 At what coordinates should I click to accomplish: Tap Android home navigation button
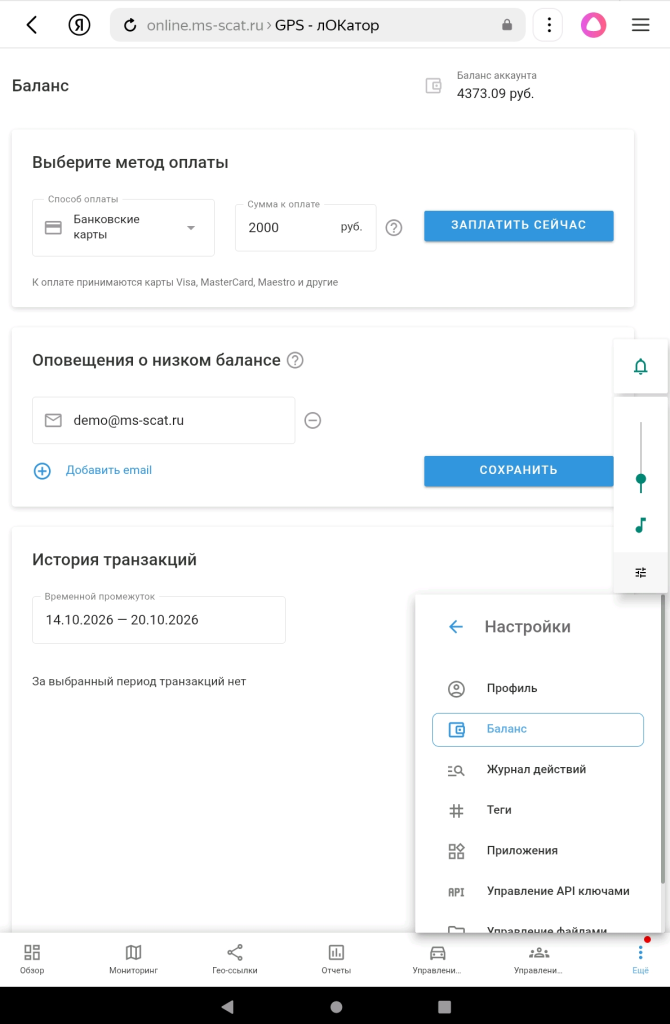(x=336, y=1006)
